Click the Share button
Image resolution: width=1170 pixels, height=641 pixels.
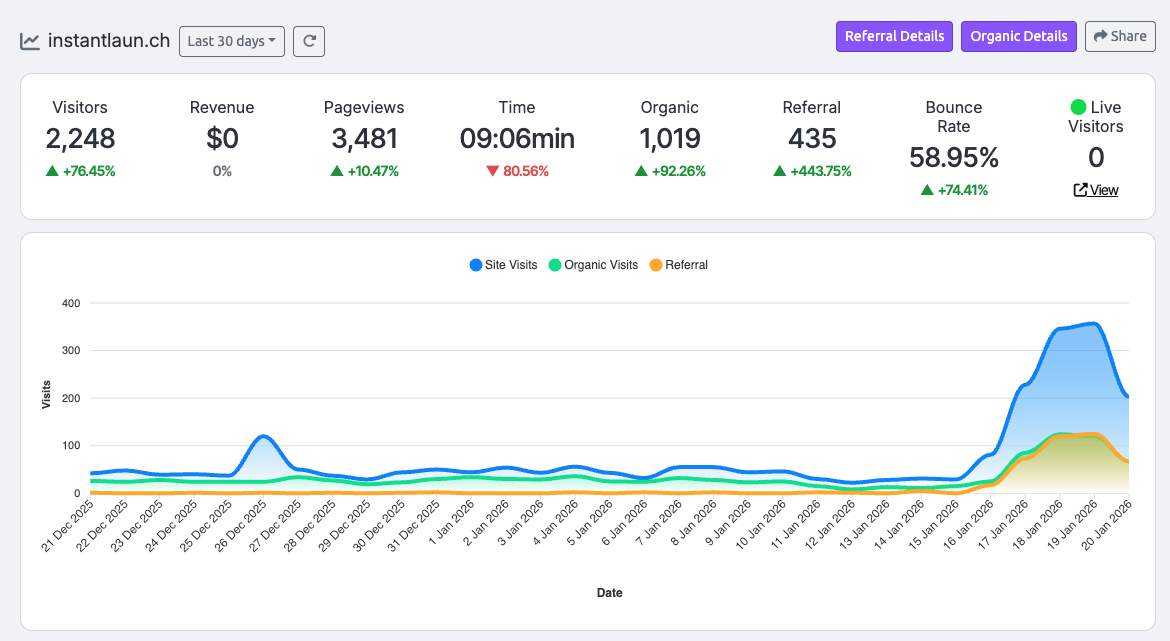[x=1120, y=36]
